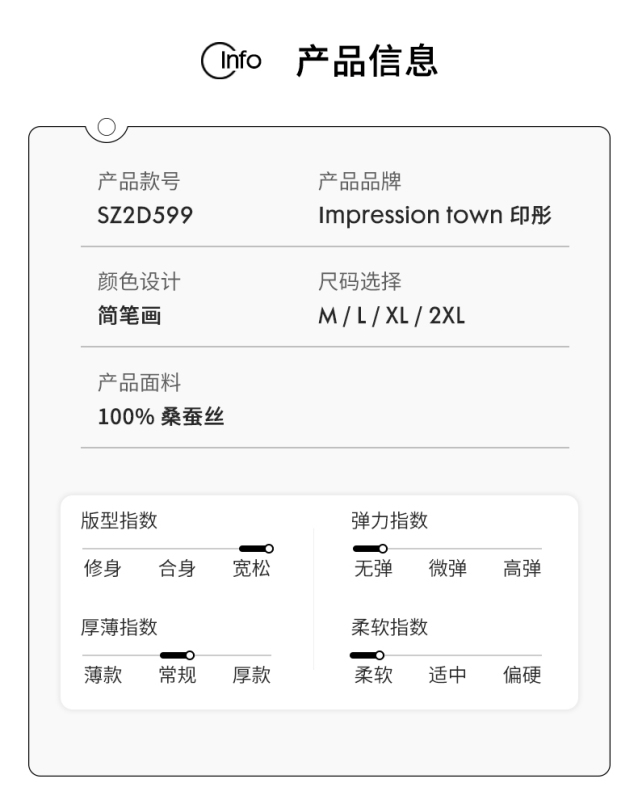The height and width of the screenshot is (800, 638).
Task: Click the 简笔画 color design value
Action: tap(129, 315)
